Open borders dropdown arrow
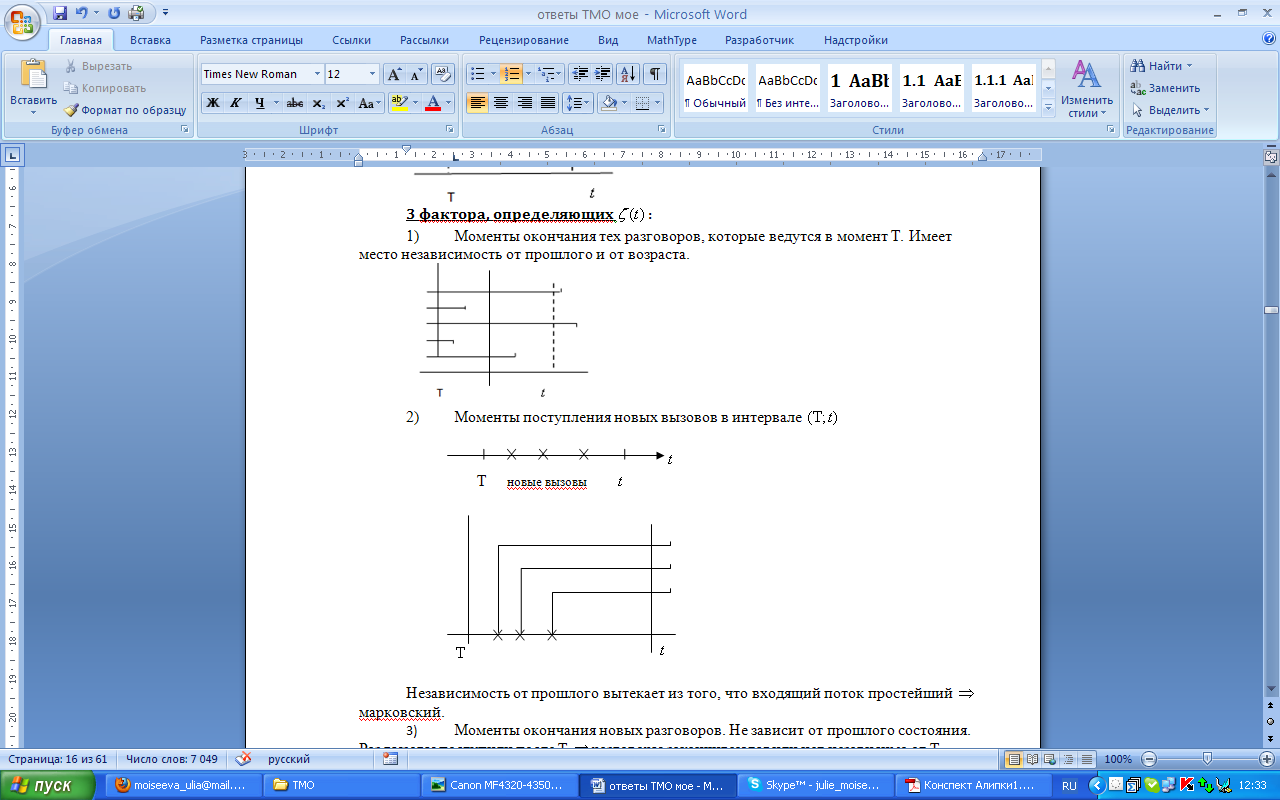Viewport: 1280px width, 800px height. [657, 103]
